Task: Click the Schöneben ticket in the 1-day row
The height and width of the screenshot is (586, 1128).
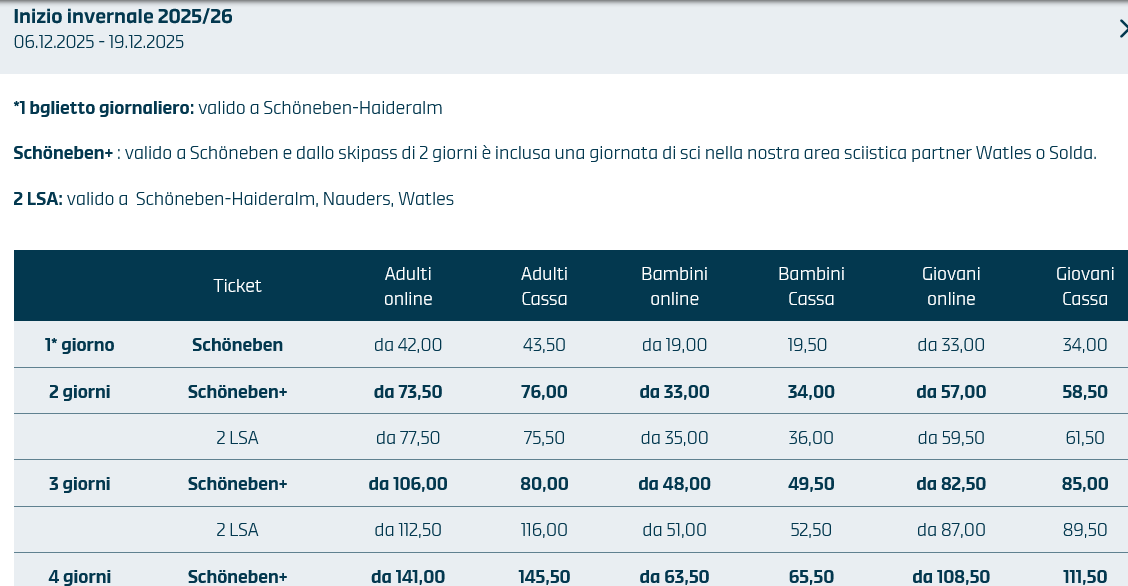Action: [237, 345]
